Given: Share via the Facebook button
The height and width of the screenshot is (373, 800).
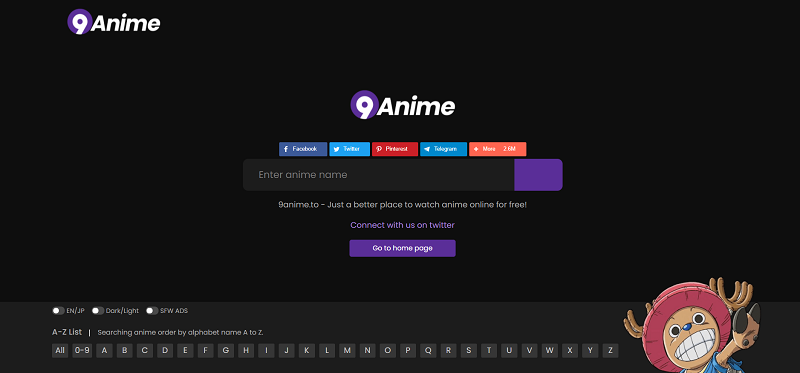Looking at the screenshot, I should click(303, 149).
